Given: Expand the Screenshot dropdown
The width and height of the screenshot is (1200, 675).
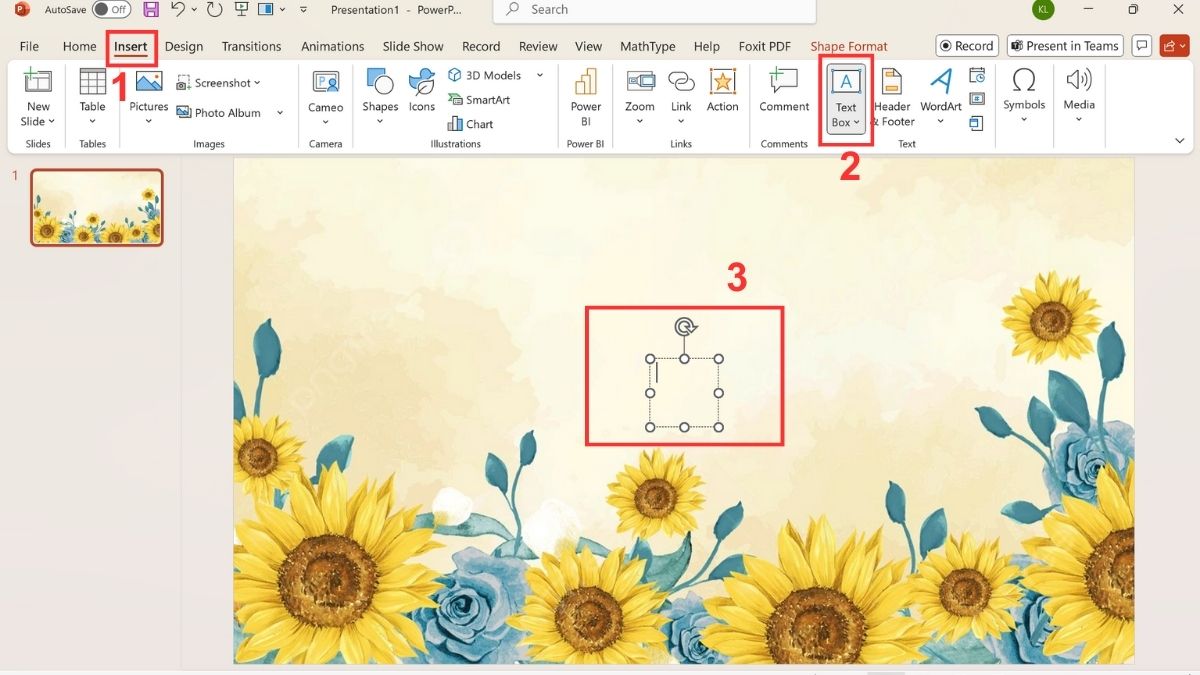Looking at the screenshot, I should [257, 83].
